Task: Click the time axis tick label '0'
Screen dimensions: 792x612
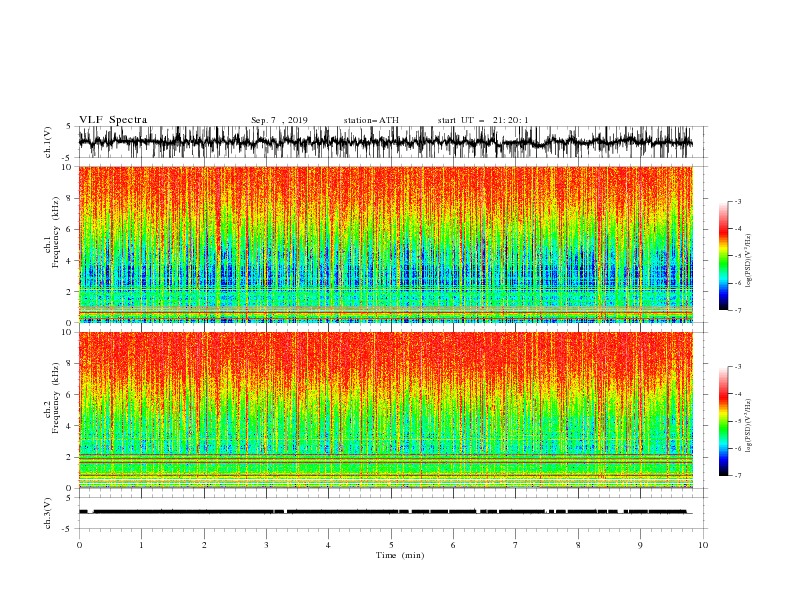Action: click(x=79, y=545)
